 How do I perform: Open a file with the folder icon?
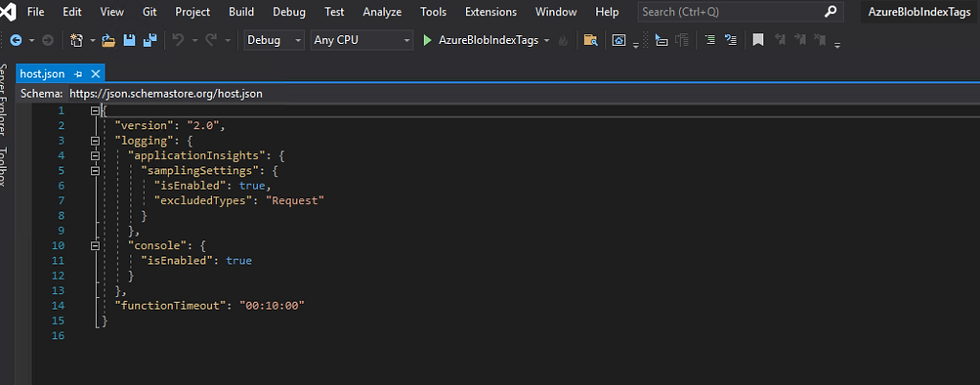[109, 40]
